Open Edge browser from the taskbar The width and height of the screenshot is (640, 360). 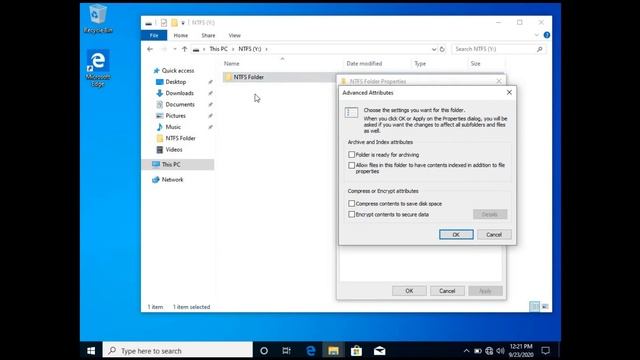pos(311,351)
